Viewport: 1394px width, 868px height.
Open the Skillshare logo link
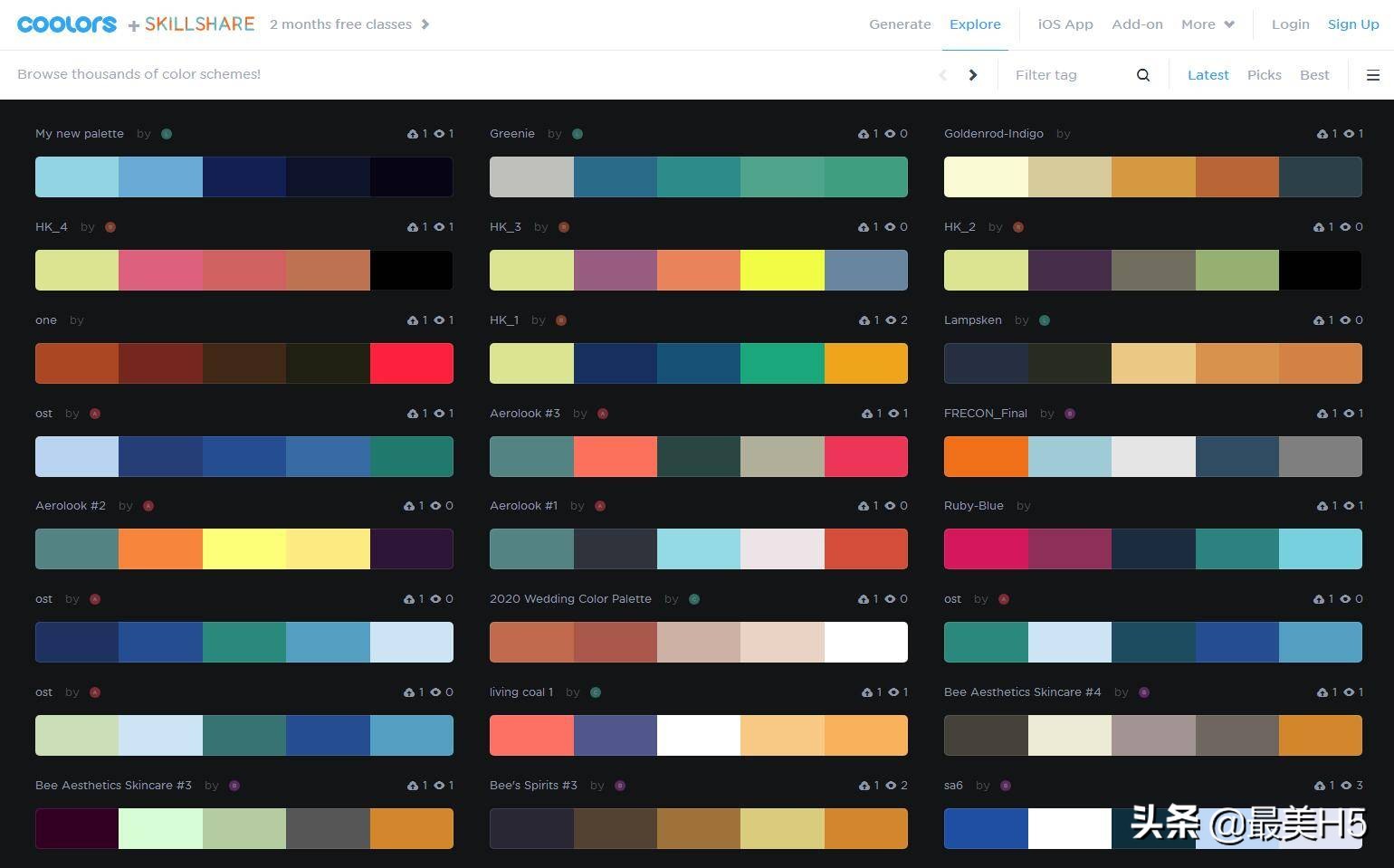coord(199,24)
